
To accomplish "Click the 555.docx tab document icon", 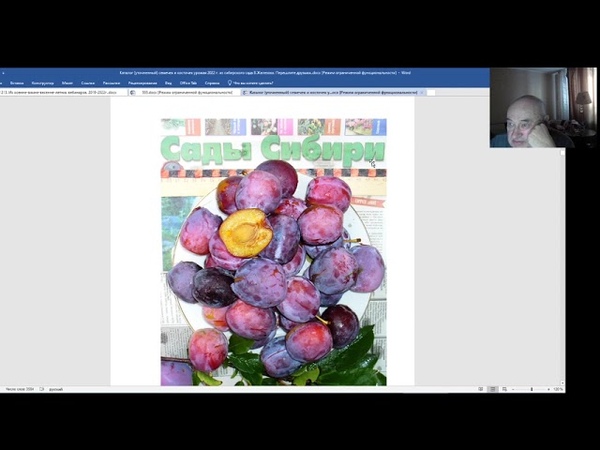I will (133, 93).
